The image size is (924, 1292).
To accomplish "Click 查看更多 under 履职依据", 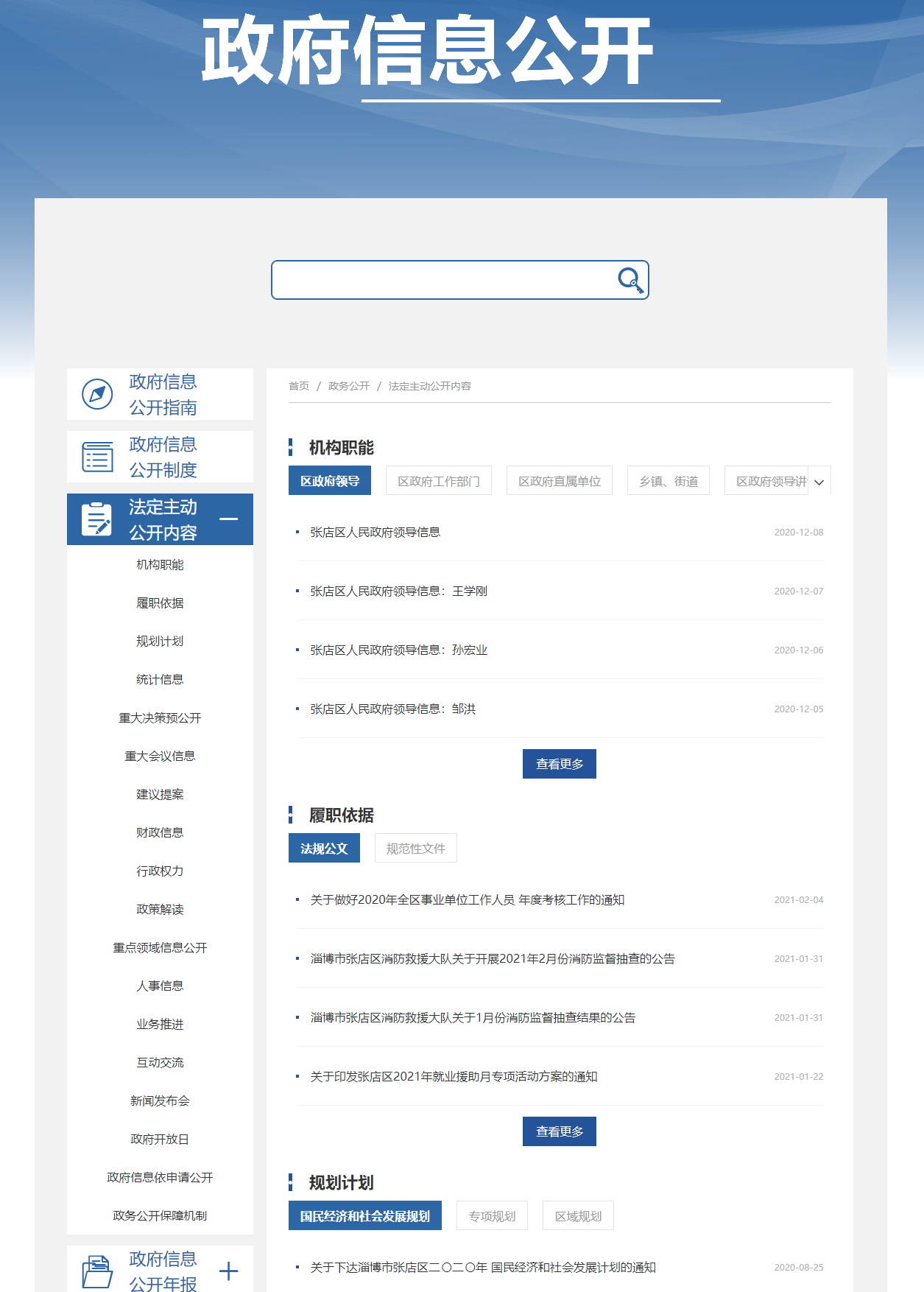I will [x=560, y=1131].
